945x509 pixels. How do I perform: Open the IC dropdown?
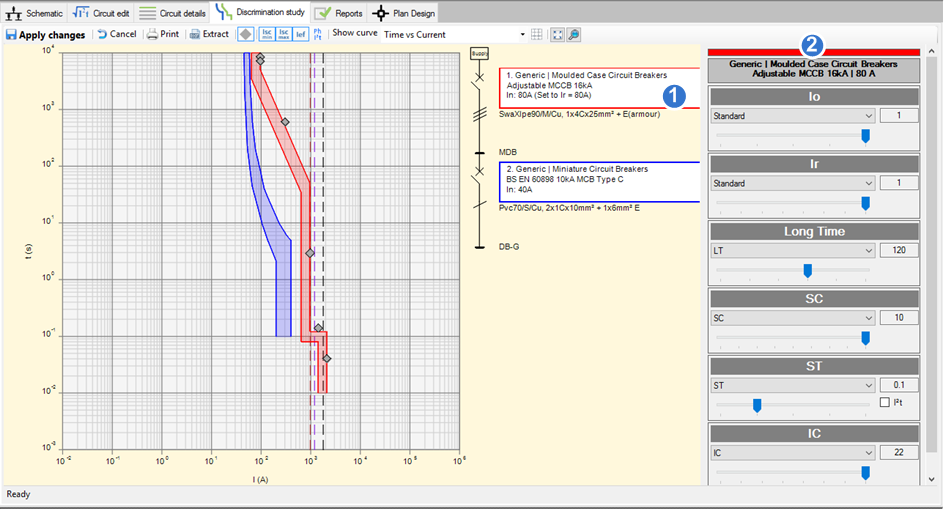[793, 453]
